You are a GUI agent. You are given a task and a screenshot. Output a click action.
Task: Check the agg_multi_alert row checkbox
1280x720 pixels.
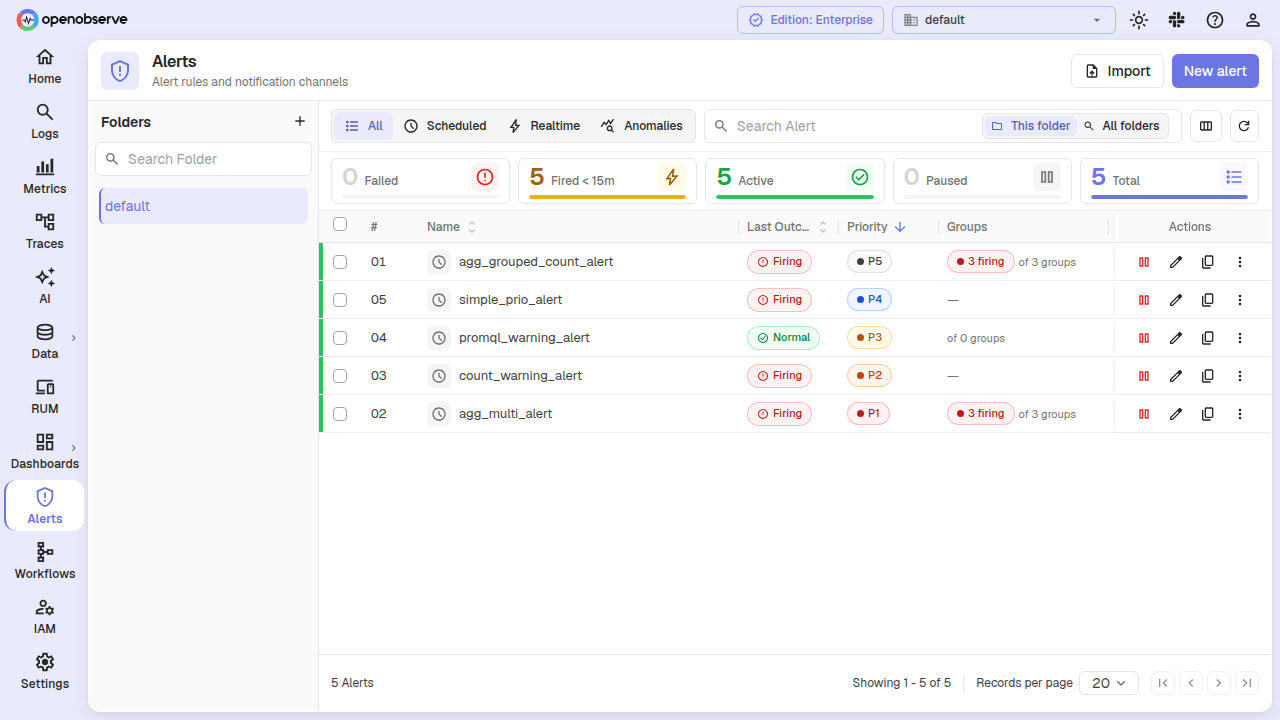point(340,414)
